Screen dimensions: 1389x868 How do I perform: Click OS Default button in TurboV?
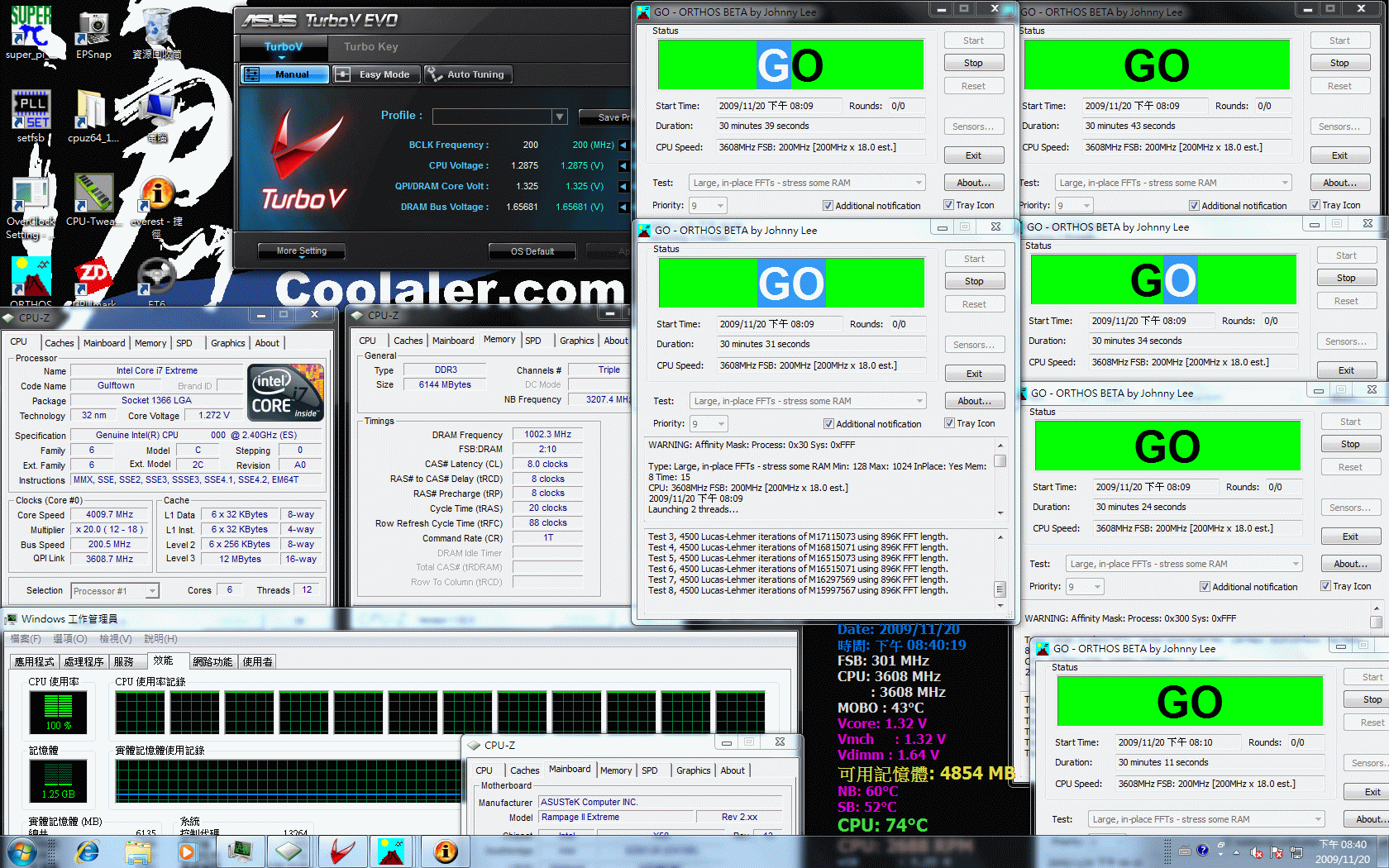pos(532,251)
